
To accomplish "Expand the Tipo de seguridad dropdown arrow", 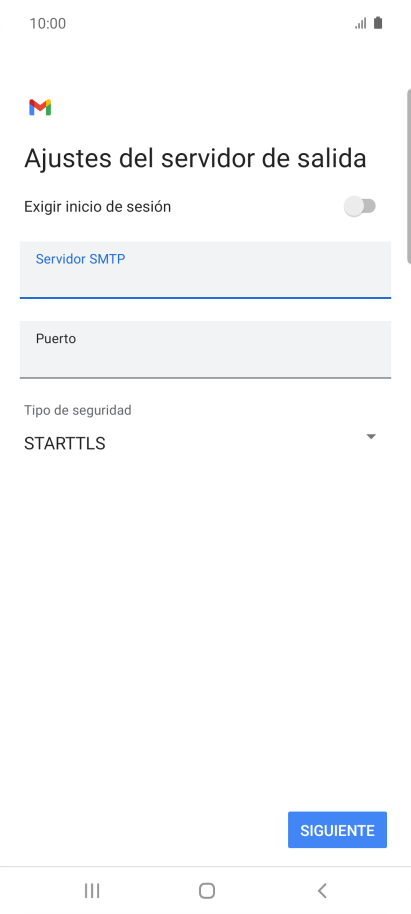I will pyautogui.click(x=371, y=437).
